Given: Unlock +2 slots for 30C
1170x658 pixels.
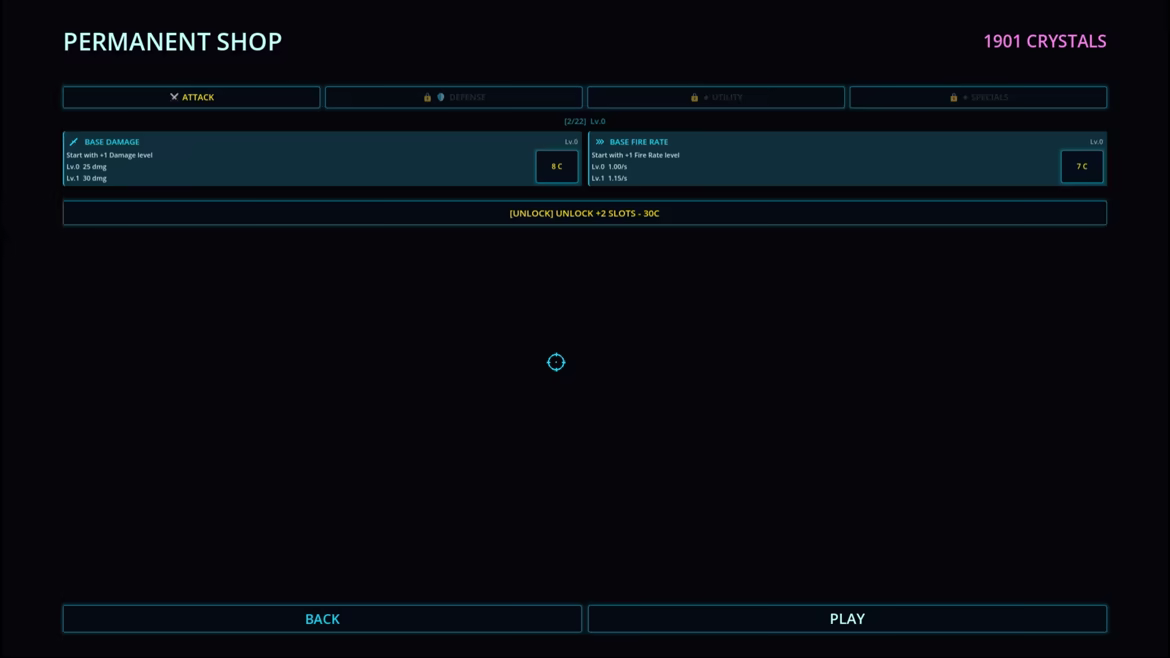Looking at the screenshot, I should click(585, 213).
